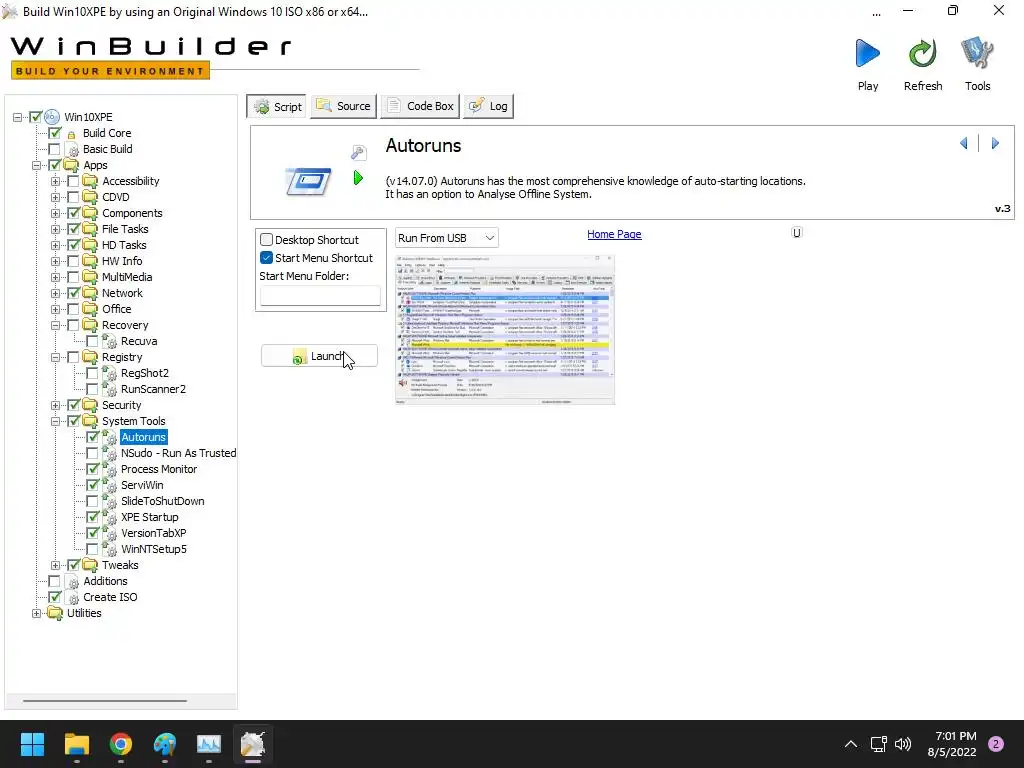1024x768 pixels.
Task: Open the volume control in system tray
Action: [x=903, y=744]
